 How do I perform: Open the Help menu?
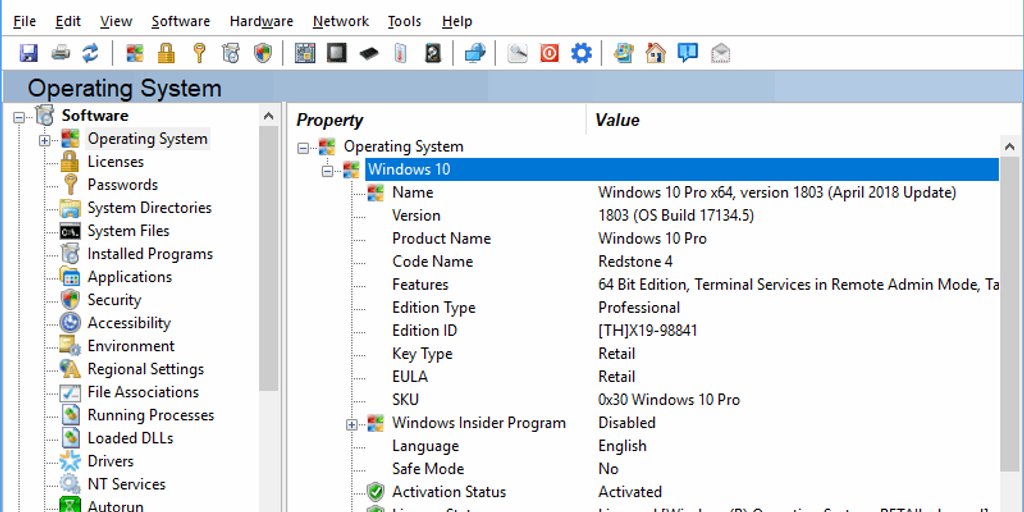(456, 21)
